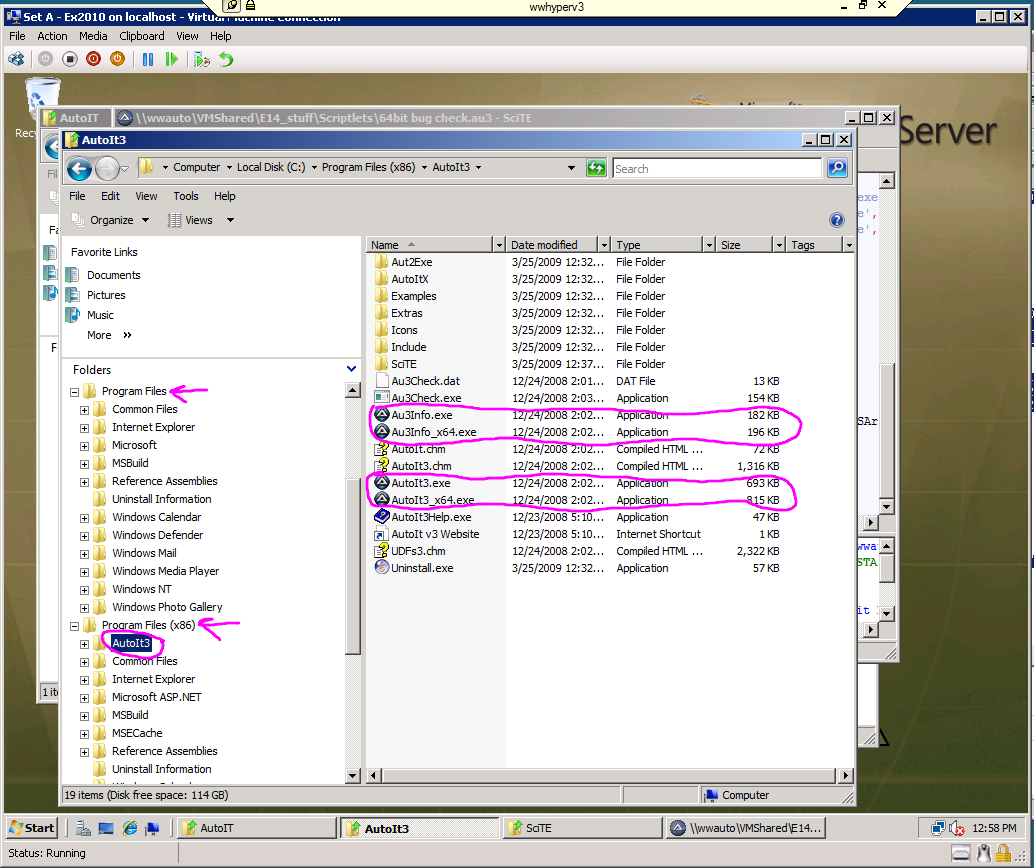The width and height of the screenshot is (1034, 868).
Task: Open the explorer Edit menu
Action: 110,196
